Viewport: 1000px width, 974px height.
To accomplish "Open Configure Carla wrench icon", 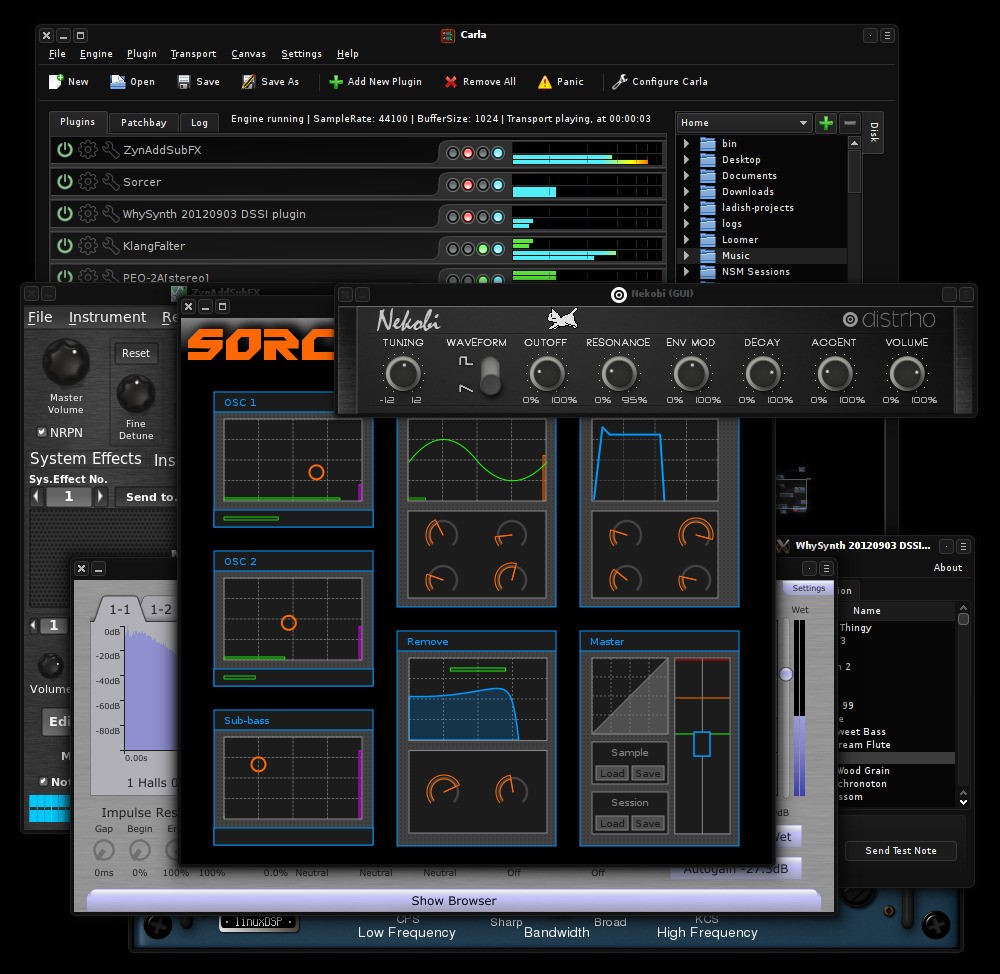I will (x=619, y=82).
